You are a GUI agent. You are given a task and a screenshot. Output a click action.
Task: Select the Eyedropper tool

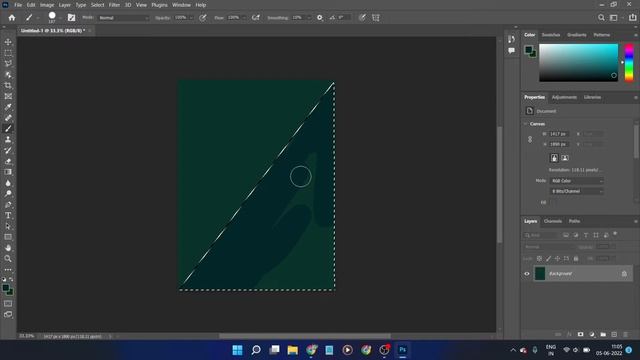point(8,107)
